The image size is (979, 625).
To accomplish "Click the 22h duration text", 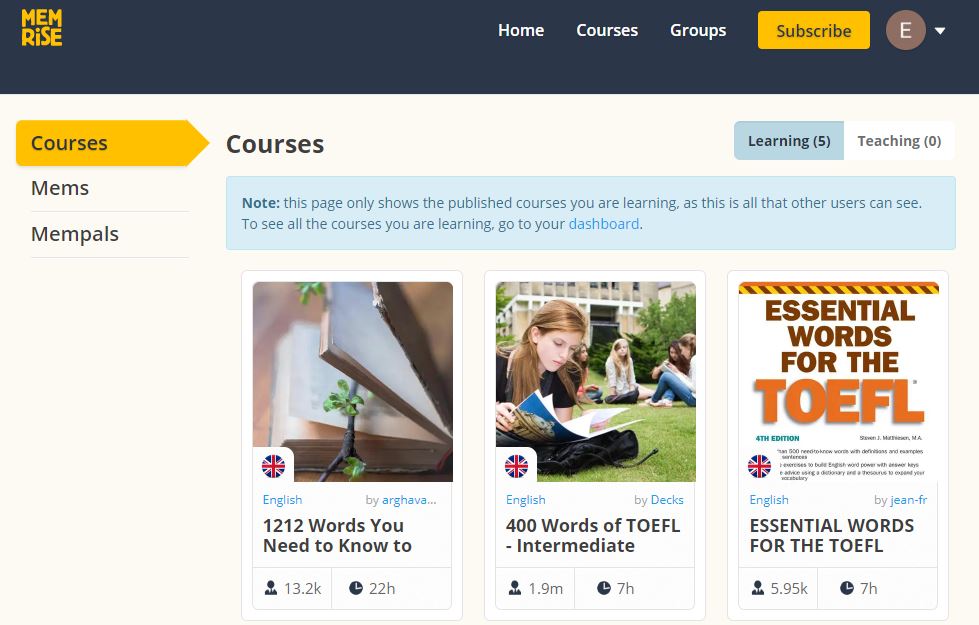I will 382,588.
